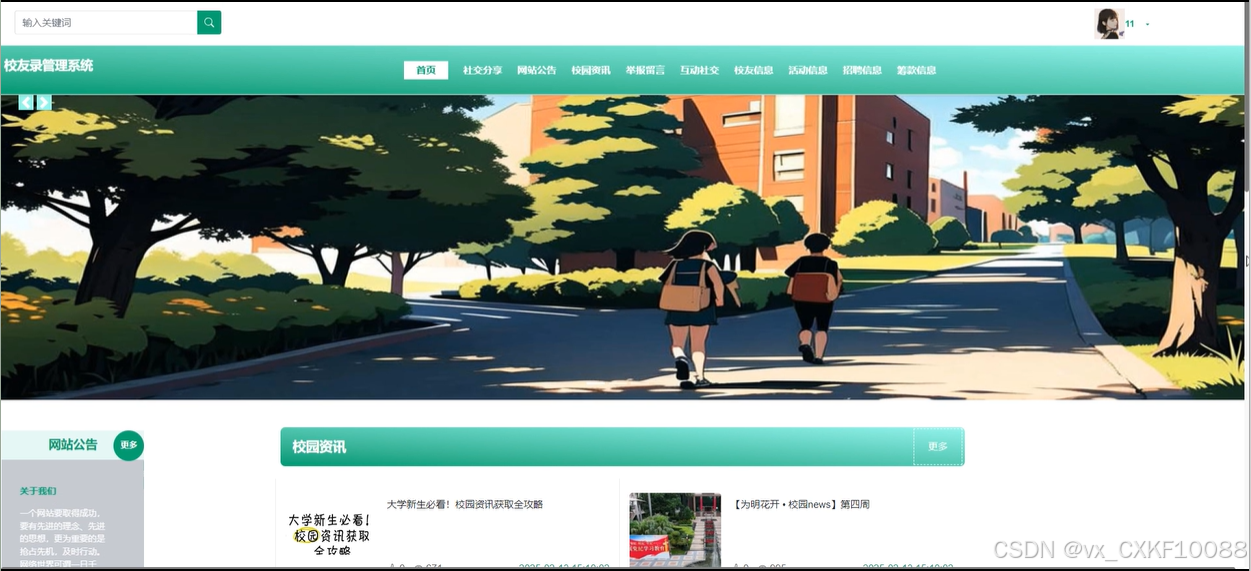Expand the user 11 dropdown arrow
The image size is (1251, 571).
(x=1147, y=24)
